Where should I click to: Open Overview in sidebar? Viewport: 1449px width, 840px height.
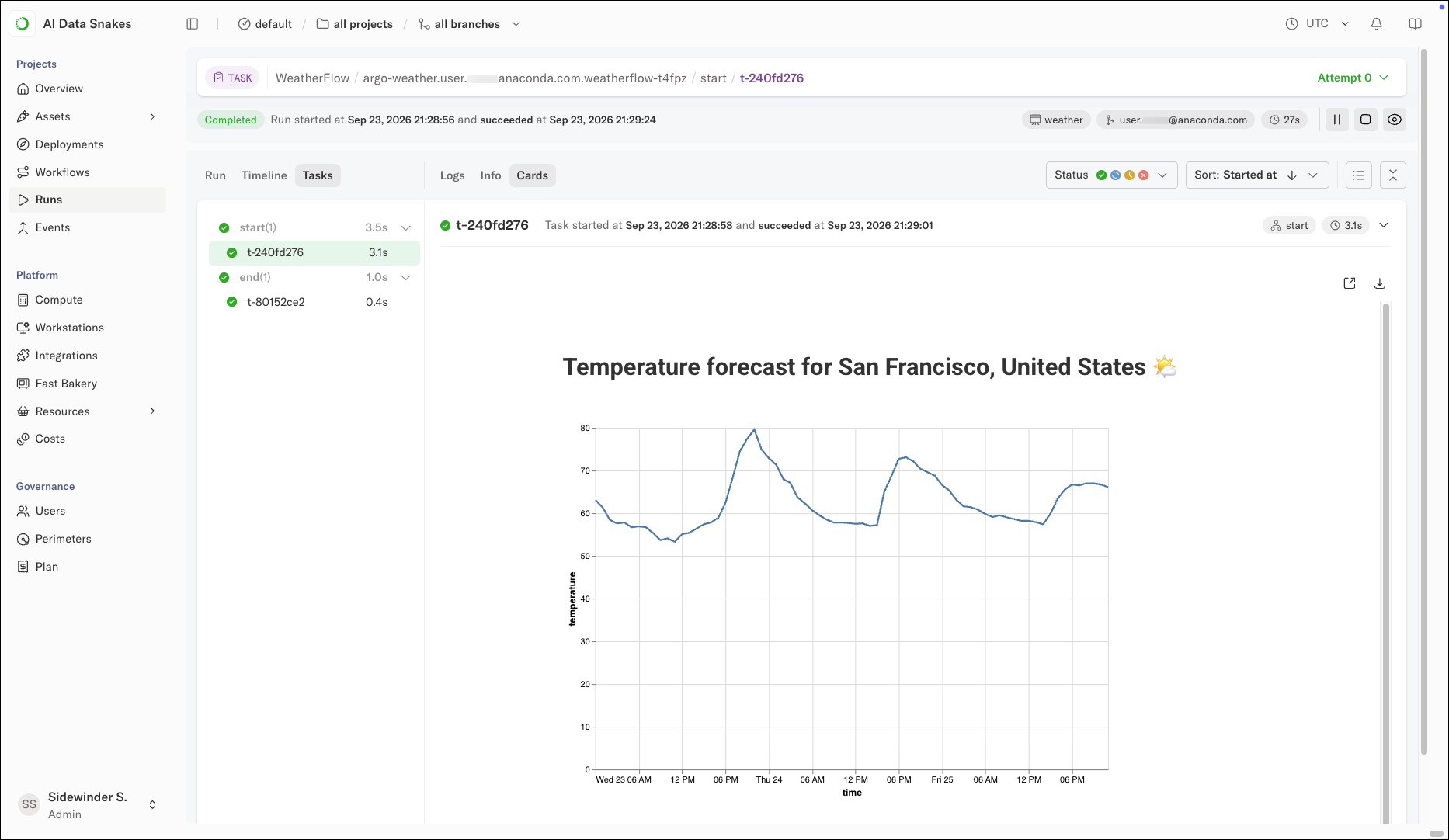click(88, 89)
